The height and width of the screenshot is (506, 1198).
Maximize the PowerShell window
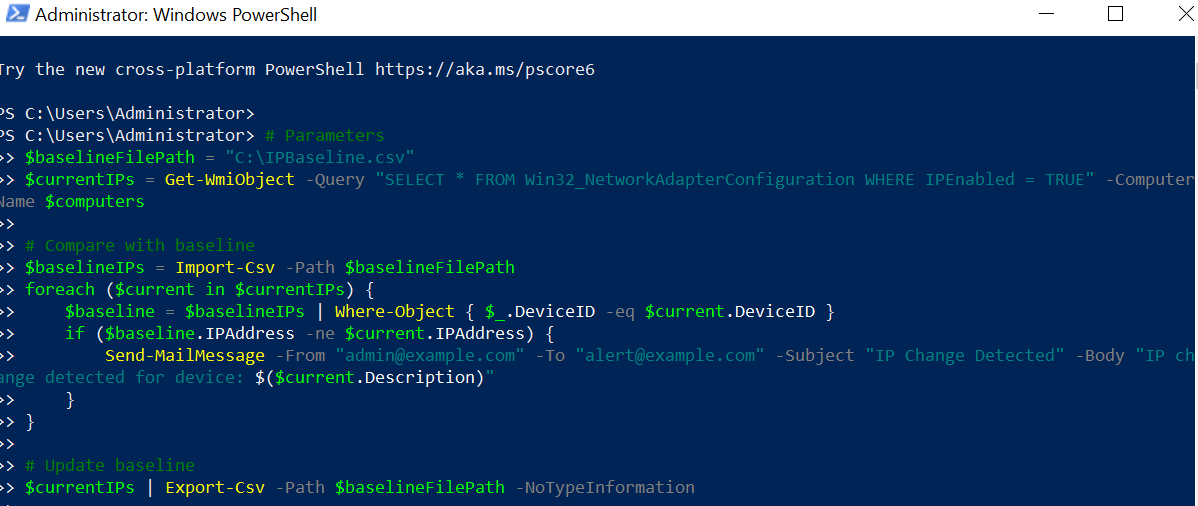click(x=1115, y=14)
